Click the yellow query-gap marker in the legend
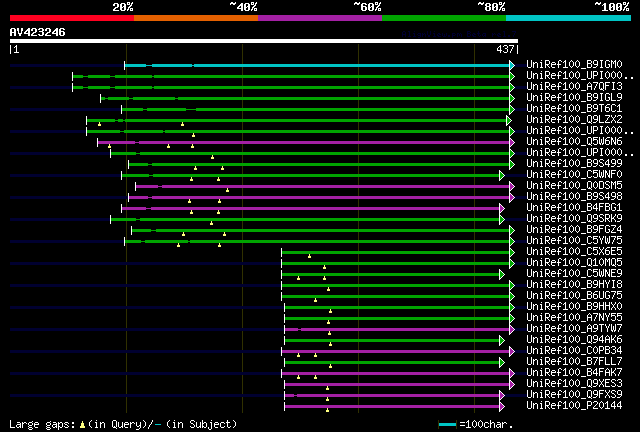Image resolution: width=640 pixels, height=432 pixels. pyautogui.click(x=82, y=425)
